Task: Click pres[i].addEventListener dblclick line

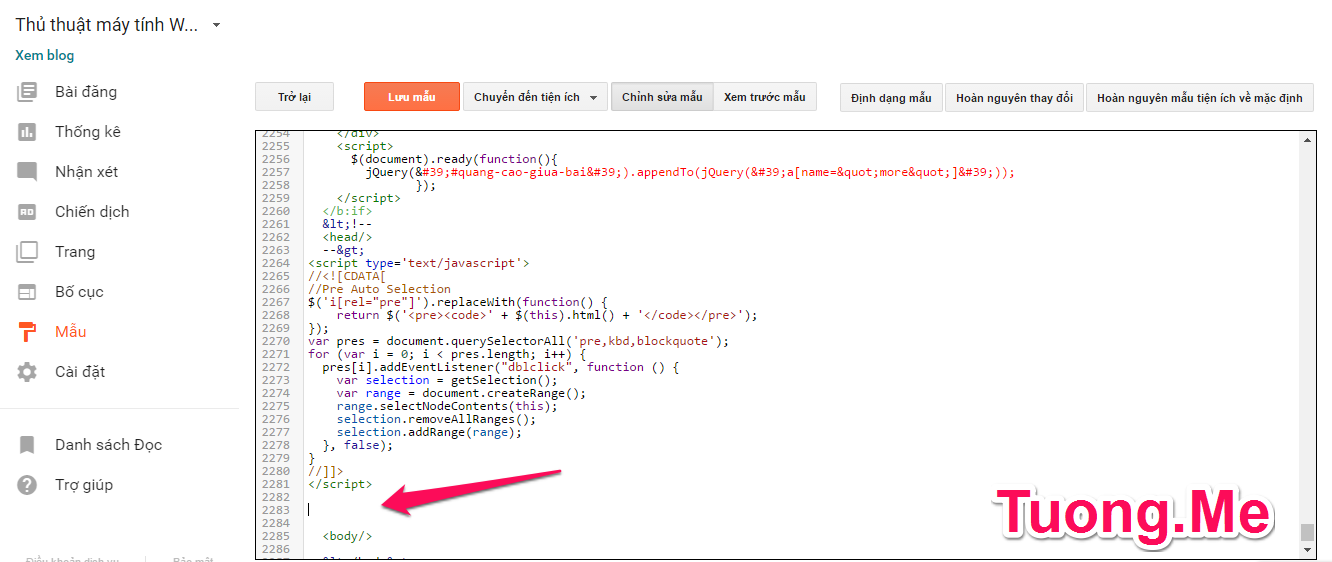Action: click(500, 367)
